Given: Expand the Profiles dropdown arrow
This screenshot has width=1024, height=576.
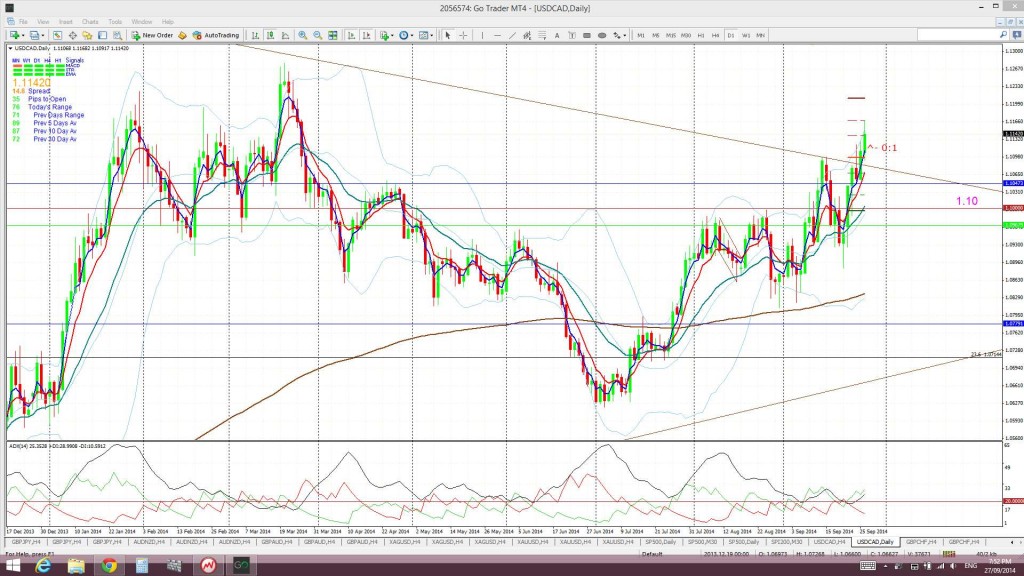Looking at the screenshot, I should point(43,35).
